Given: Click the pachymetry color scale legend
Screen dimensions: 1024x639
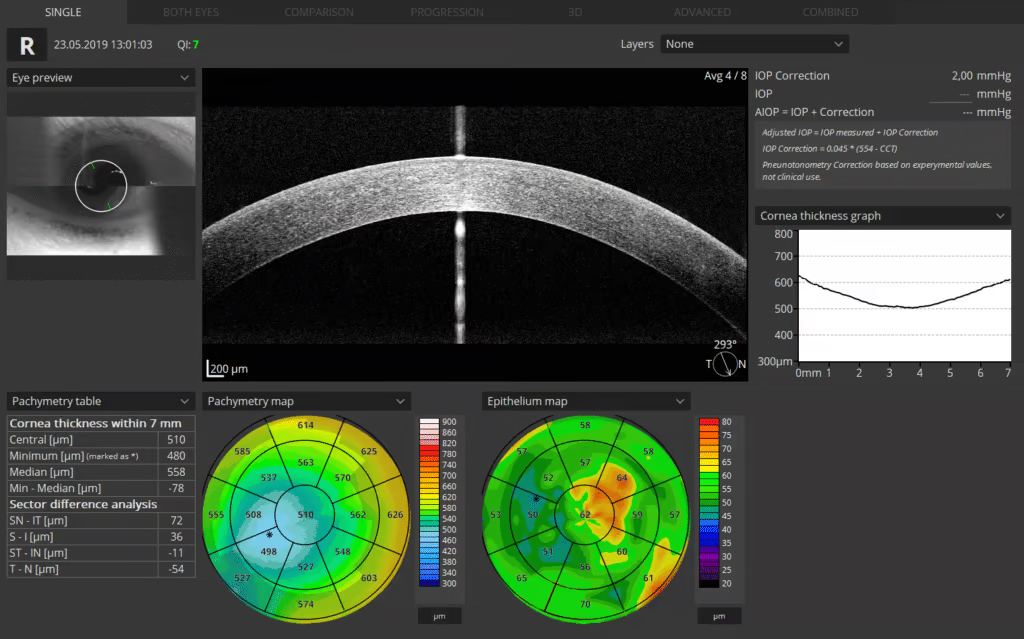Looking at the screenshot, I should (427, 502).
